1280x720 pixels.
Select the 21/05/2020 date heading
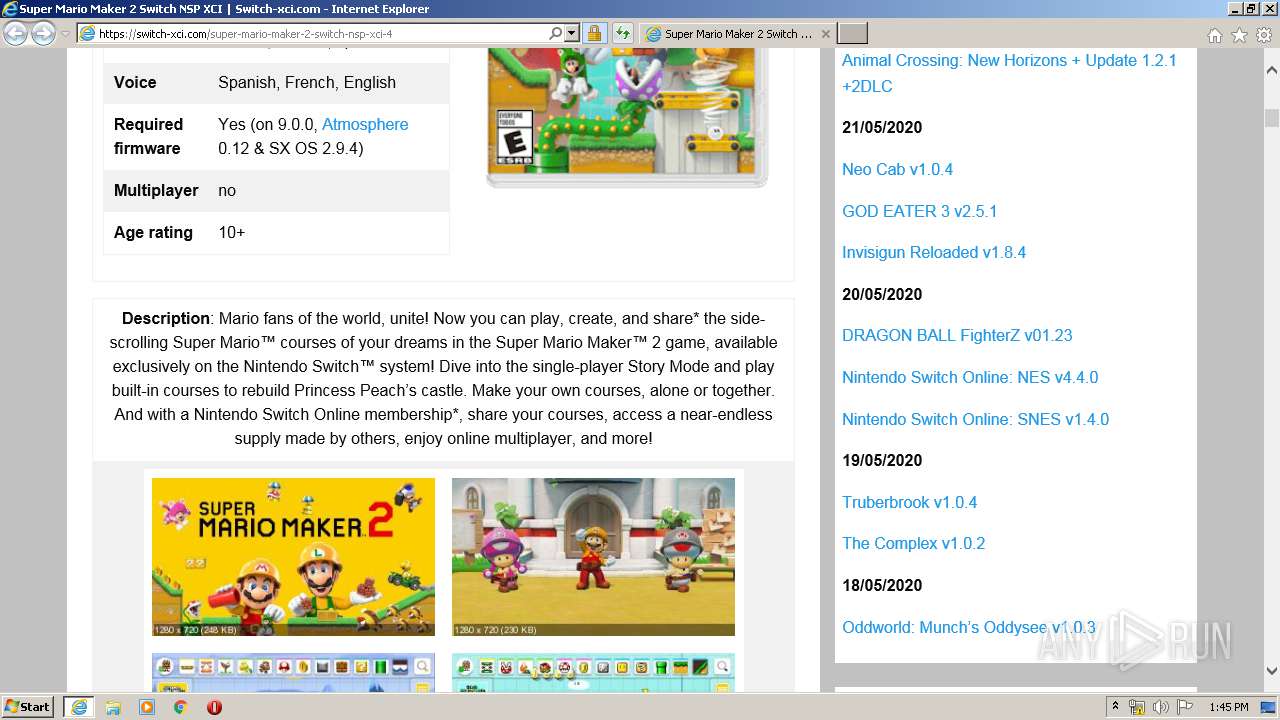[x=882, y=127]
